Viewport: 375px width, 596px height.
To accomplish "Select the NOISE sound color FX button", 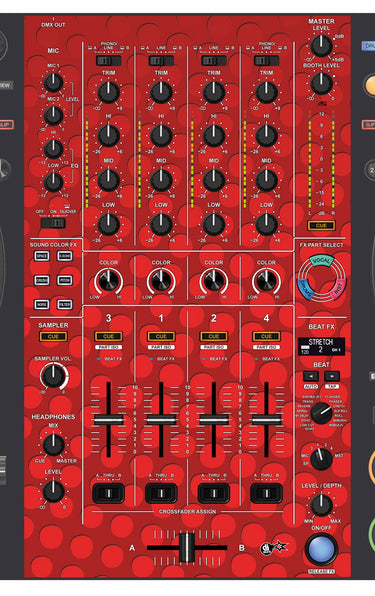I will 42,304.
